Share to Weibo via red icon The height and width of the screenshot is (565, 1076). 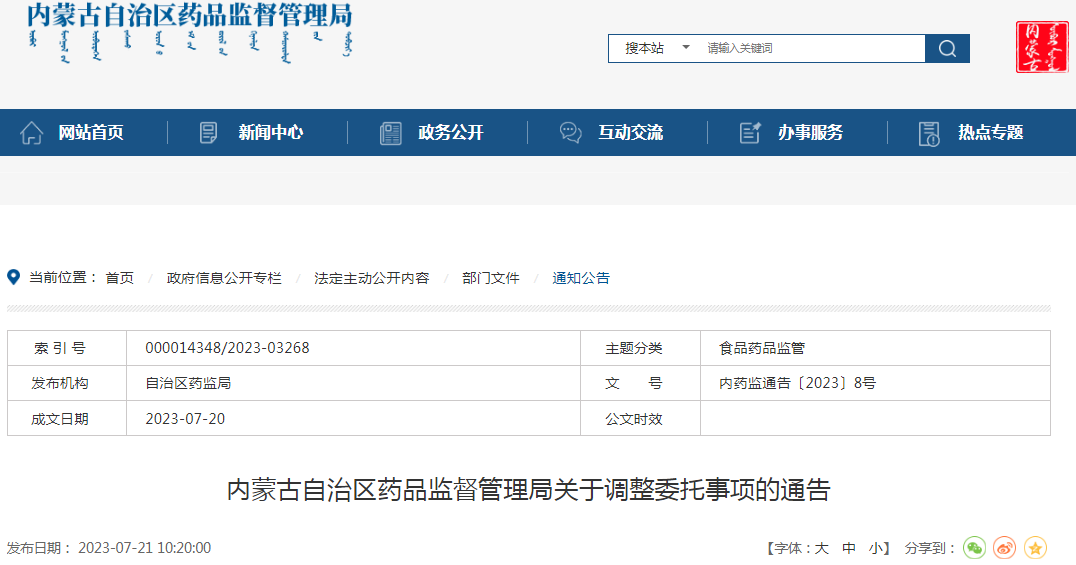[1005, 548]
